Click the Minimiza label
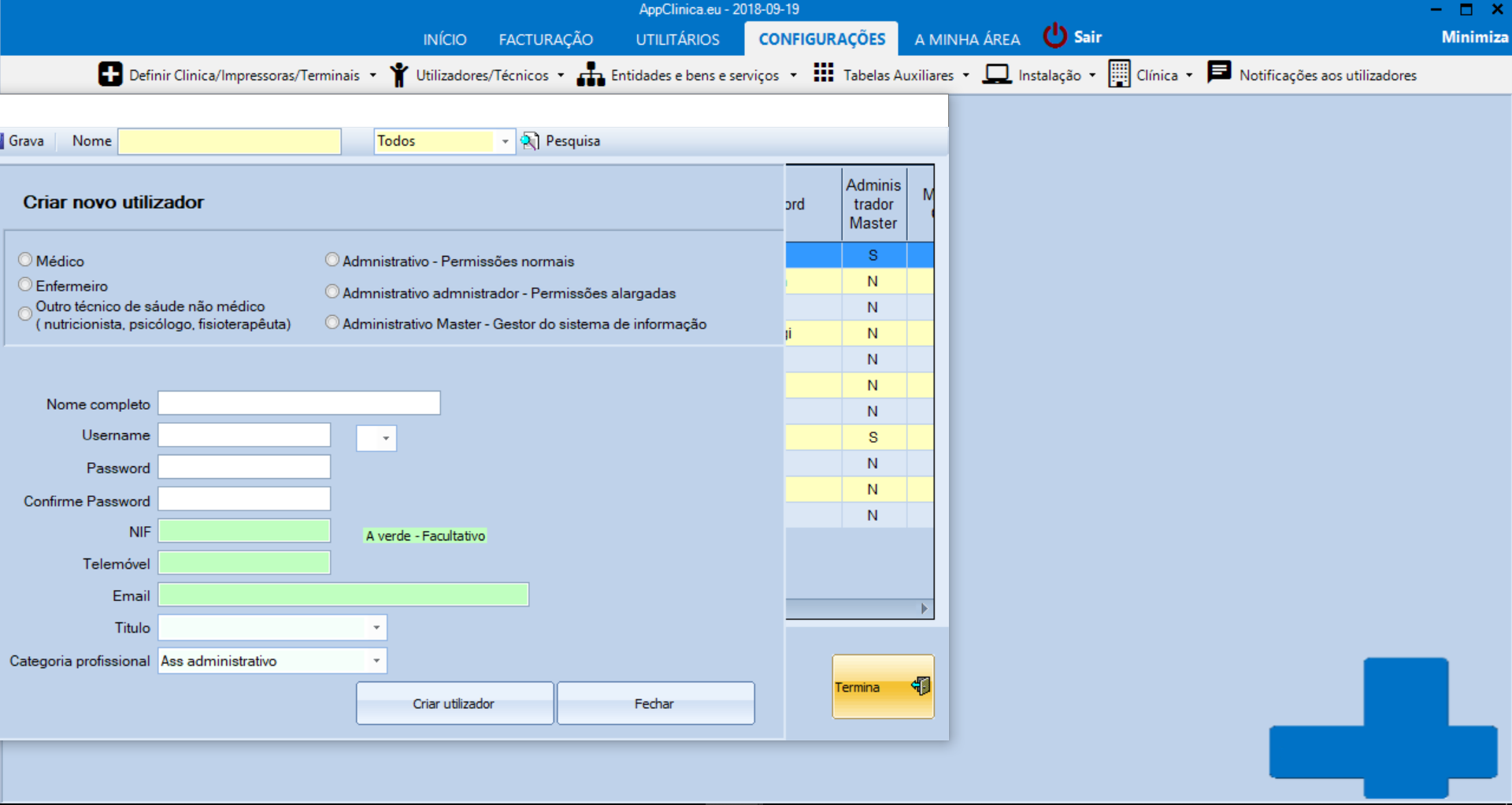1512x805 pixels. coord(1474,37)
